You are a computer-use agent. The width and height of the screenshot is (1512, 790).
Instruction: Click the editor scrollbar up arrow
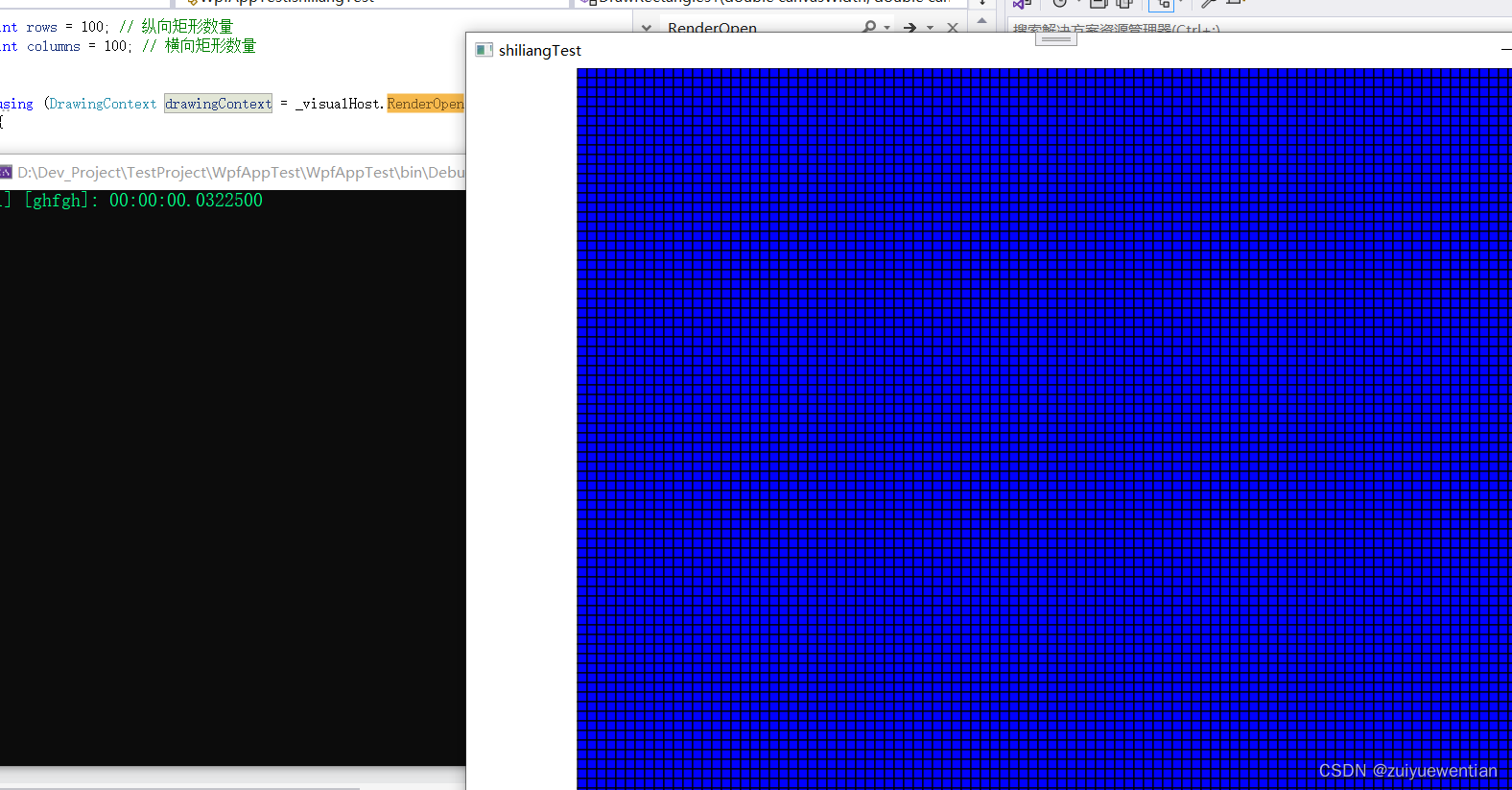pos(981,21)
